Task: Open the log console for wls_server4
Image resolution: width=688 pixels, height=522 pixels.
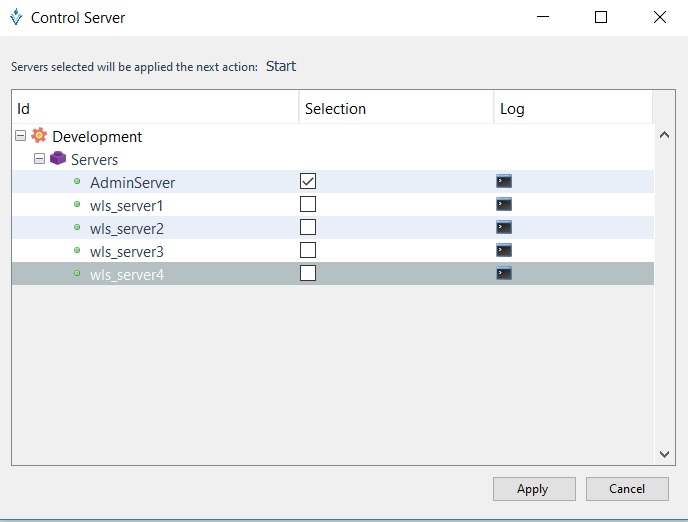Action: tap(504, 273)
